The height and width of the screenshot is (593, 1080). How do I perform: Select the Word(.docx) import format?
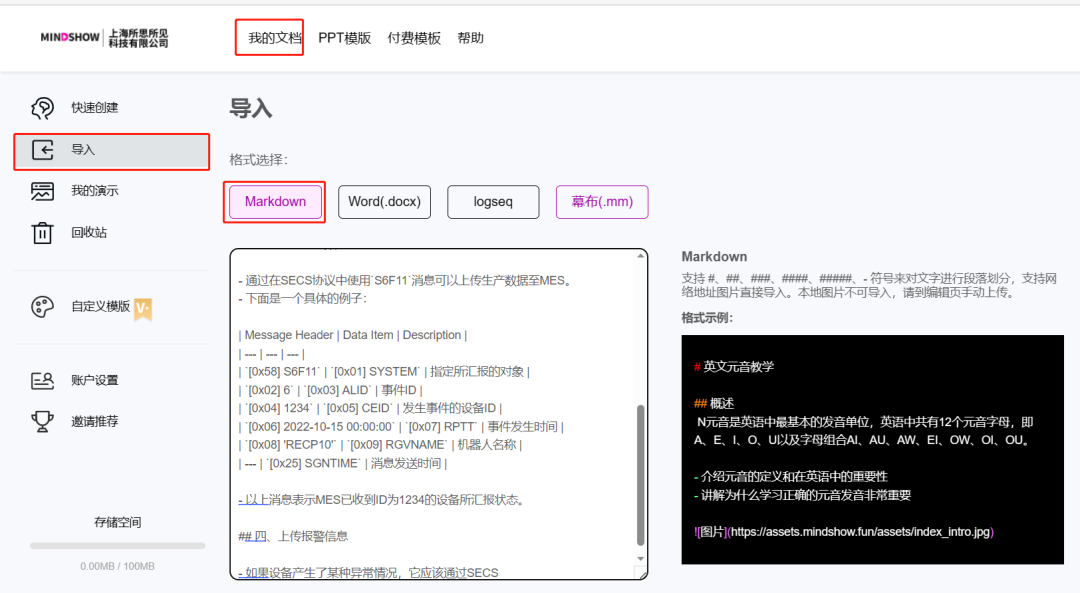click(x=385, y=201)
